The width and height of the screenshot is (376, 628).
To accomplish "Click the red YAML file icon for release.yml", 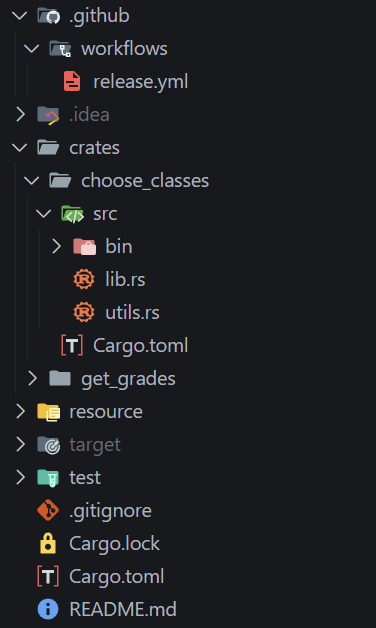I will 72,81.
